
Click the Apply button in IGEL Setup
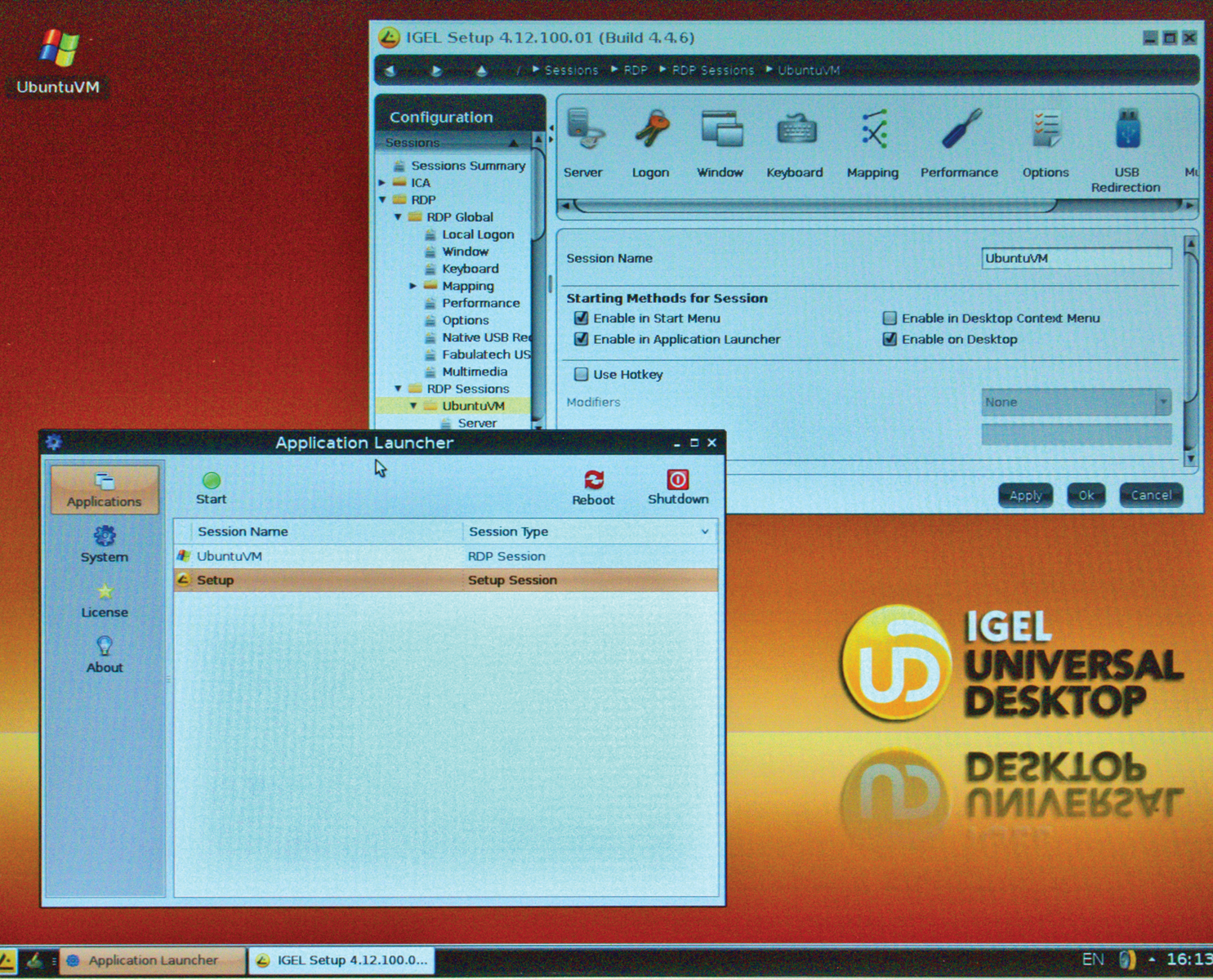[1025, 495]
